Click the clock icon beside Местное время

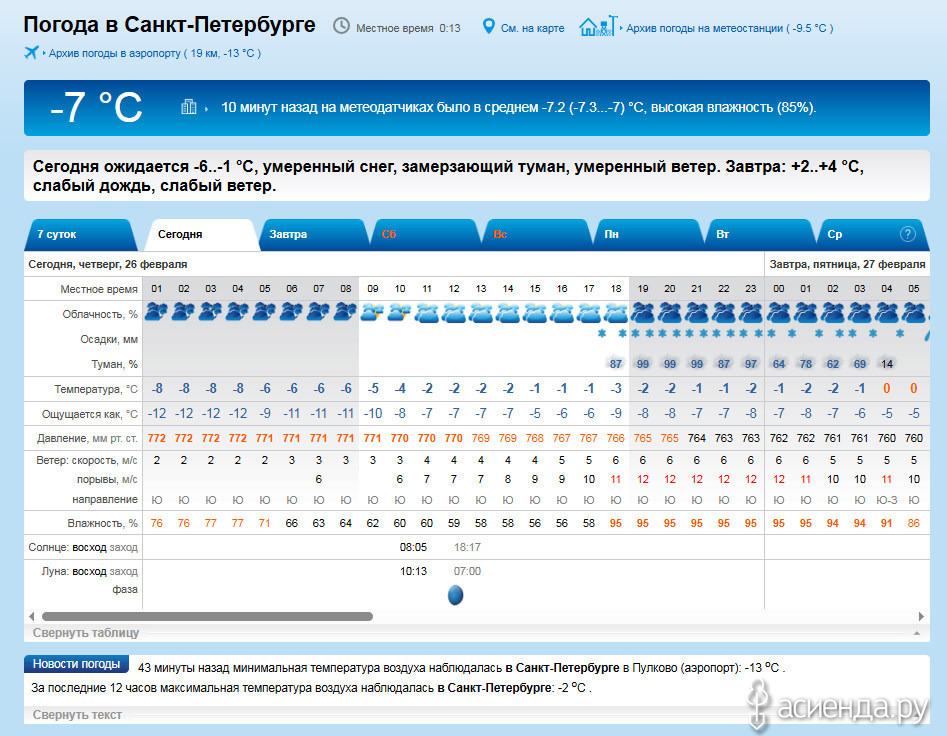pos(342,26)
